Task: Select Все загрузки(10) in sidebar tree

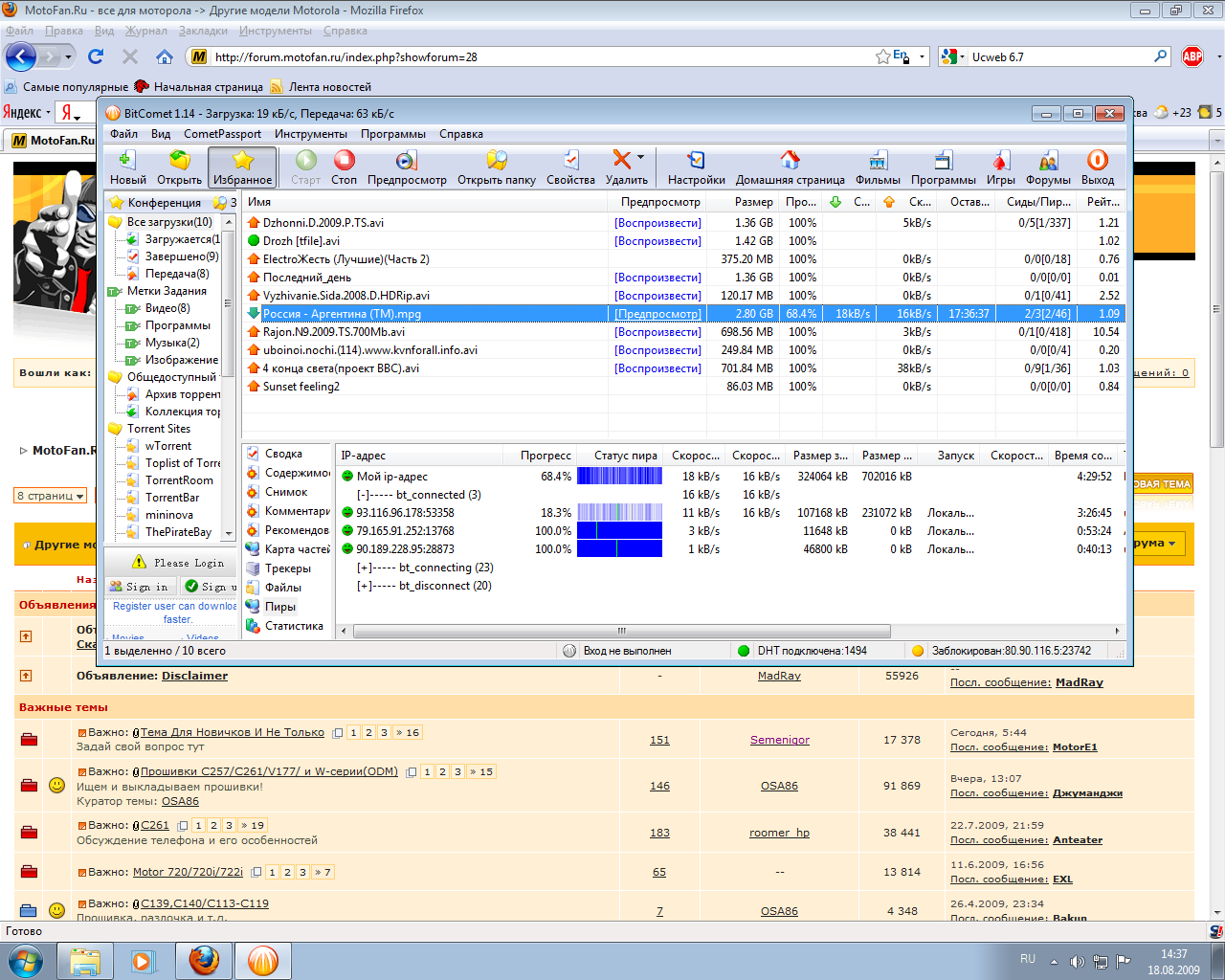Action: 169,222
